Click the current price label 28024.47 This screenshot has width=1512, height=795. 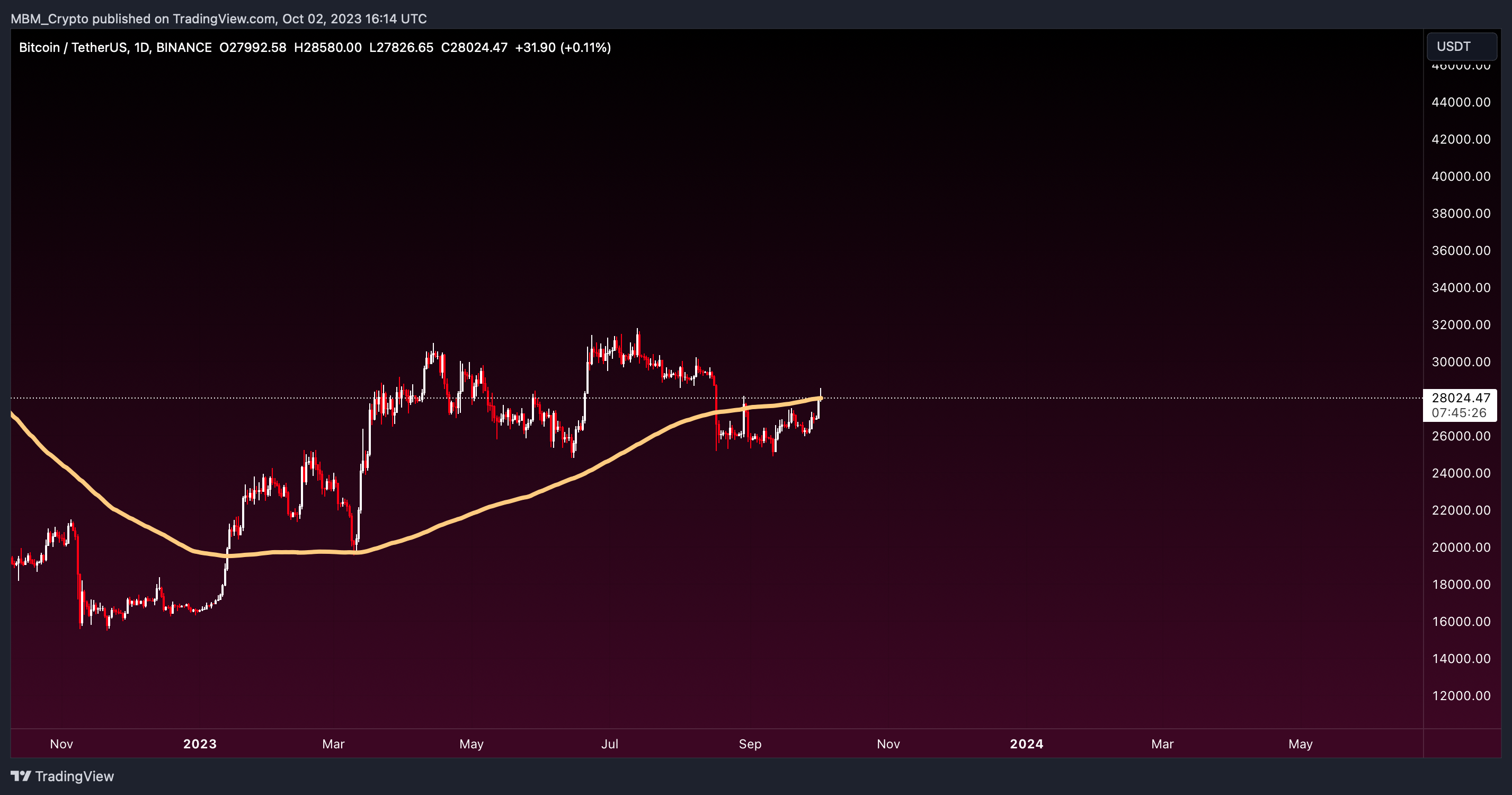[1461, 397]
